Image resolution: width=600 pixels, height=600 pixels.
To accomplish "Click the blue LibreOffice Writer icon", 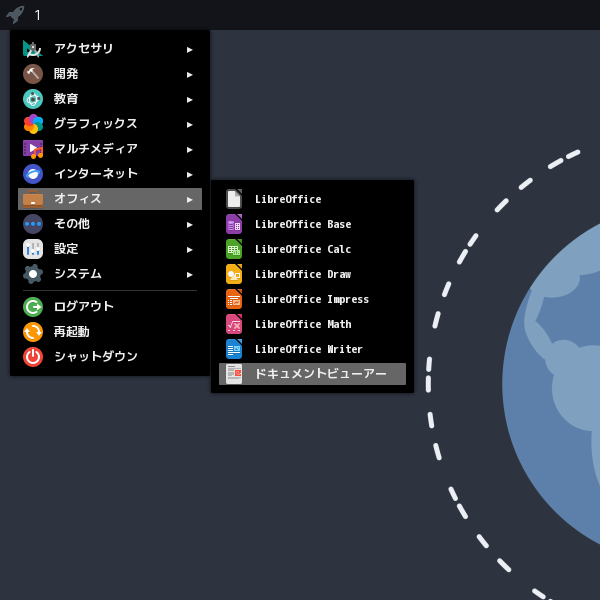I will pos(234,349).
